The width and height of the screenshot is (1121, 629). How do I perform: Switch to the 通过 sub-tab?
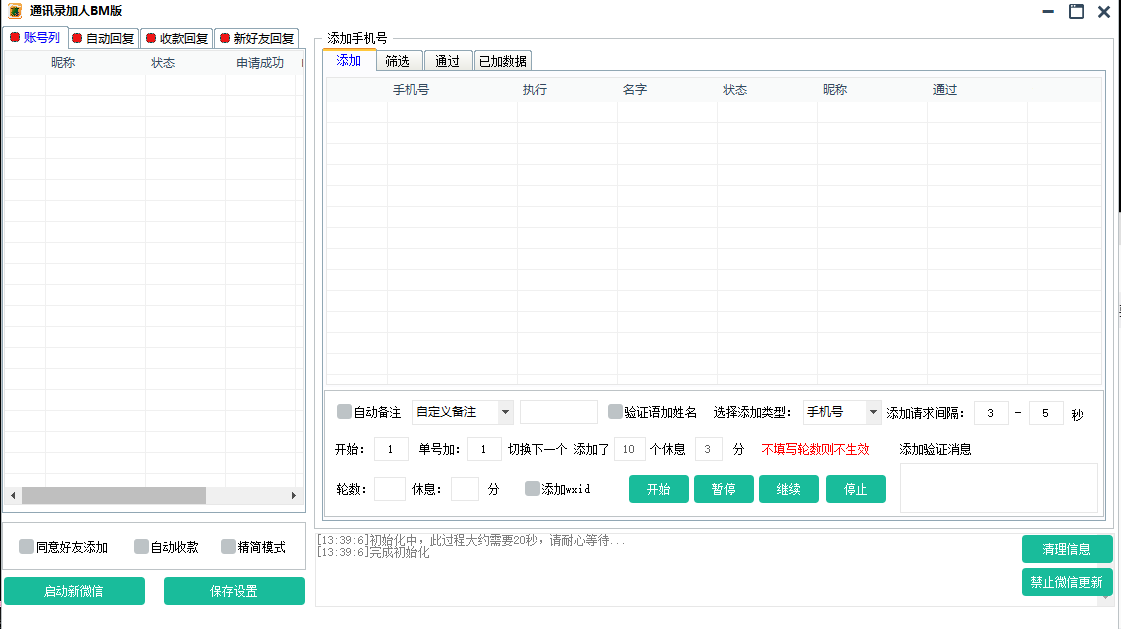448,61
